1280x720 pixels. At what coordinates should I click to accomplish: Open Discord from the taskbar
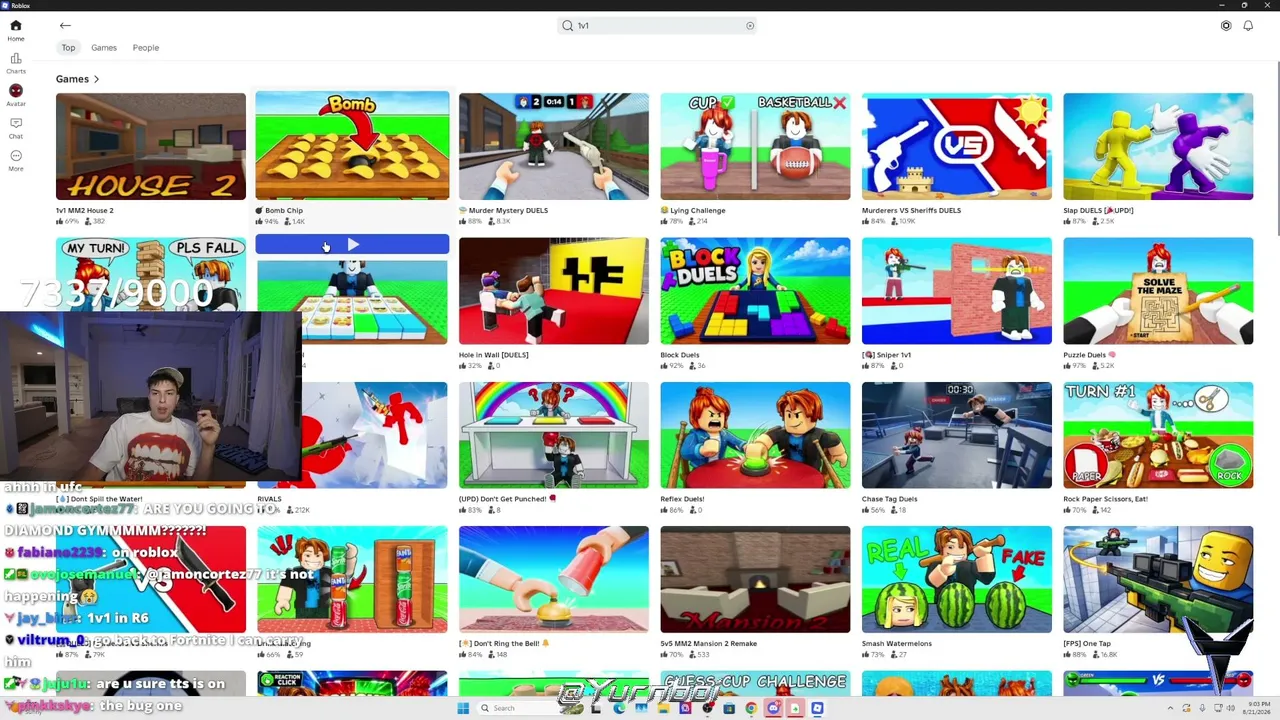tap(773, 708)
